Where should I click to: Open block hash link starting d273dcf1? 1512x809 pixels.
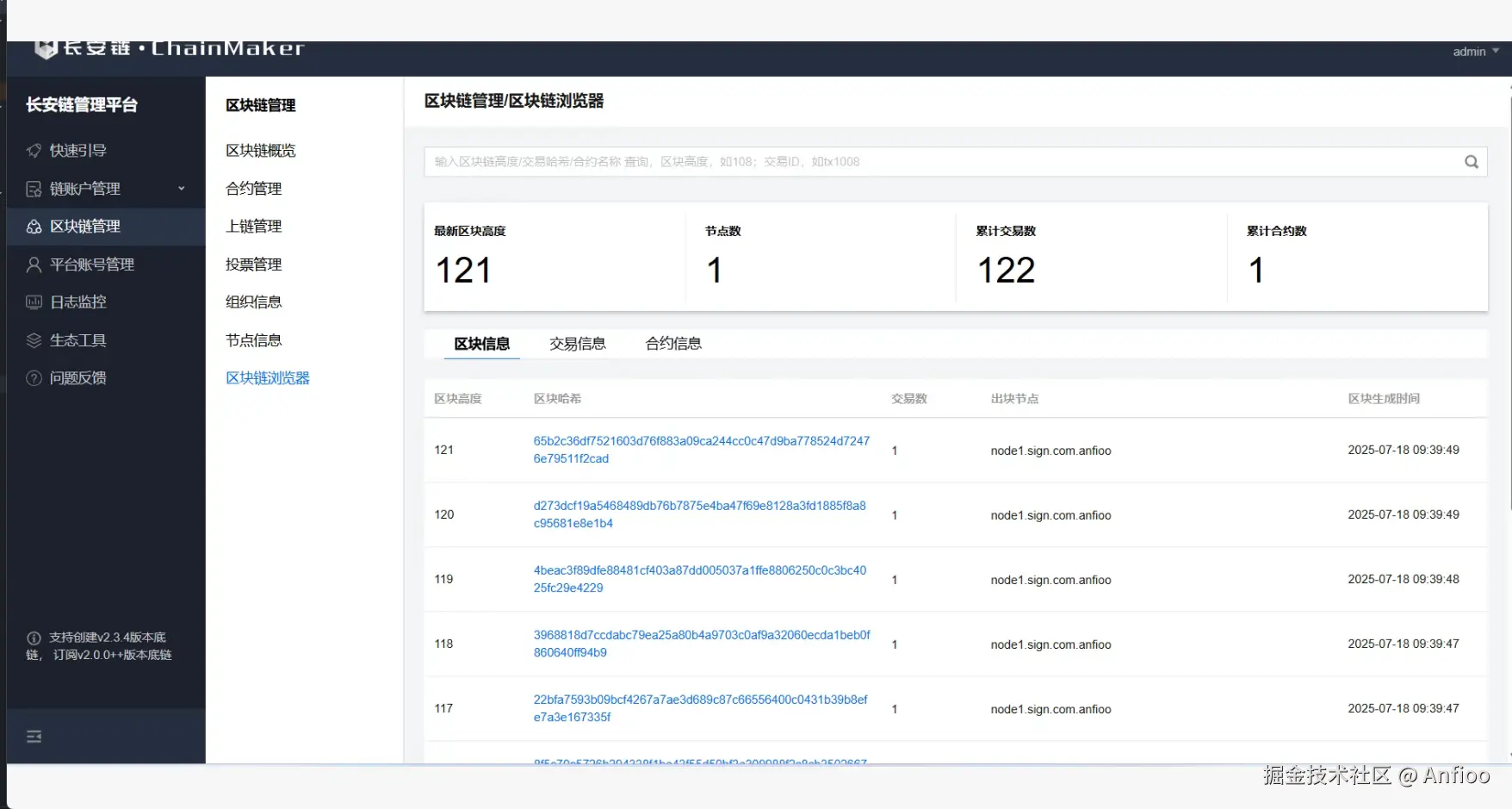[700, 514]
